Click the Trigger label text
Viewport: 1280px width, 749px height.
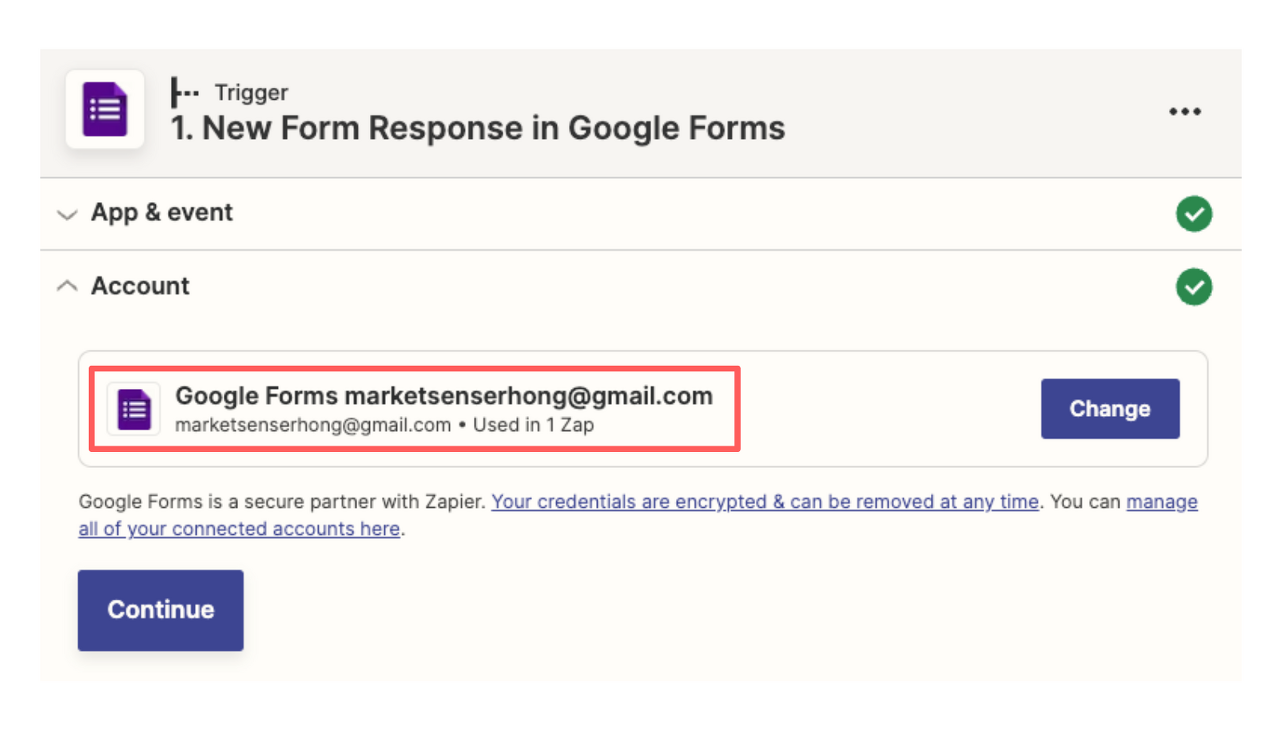[x=251, y=93]
